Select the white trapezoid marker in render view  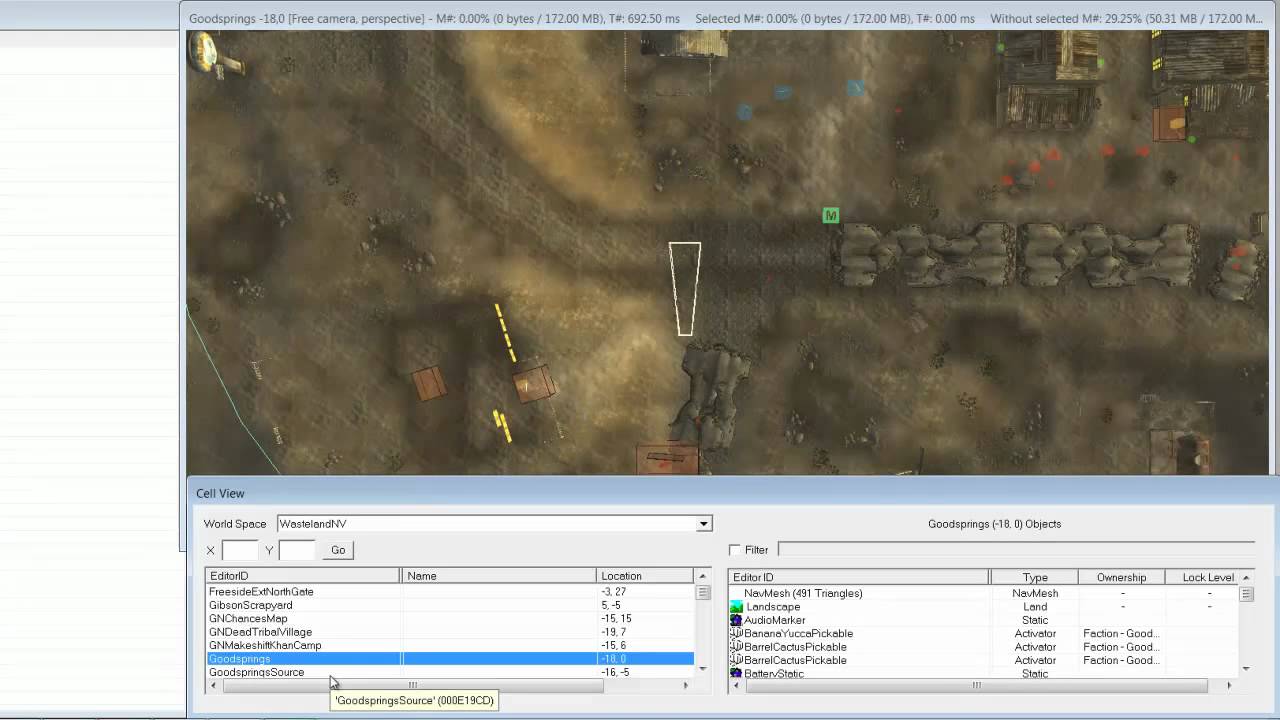click(x=685, y=289)
